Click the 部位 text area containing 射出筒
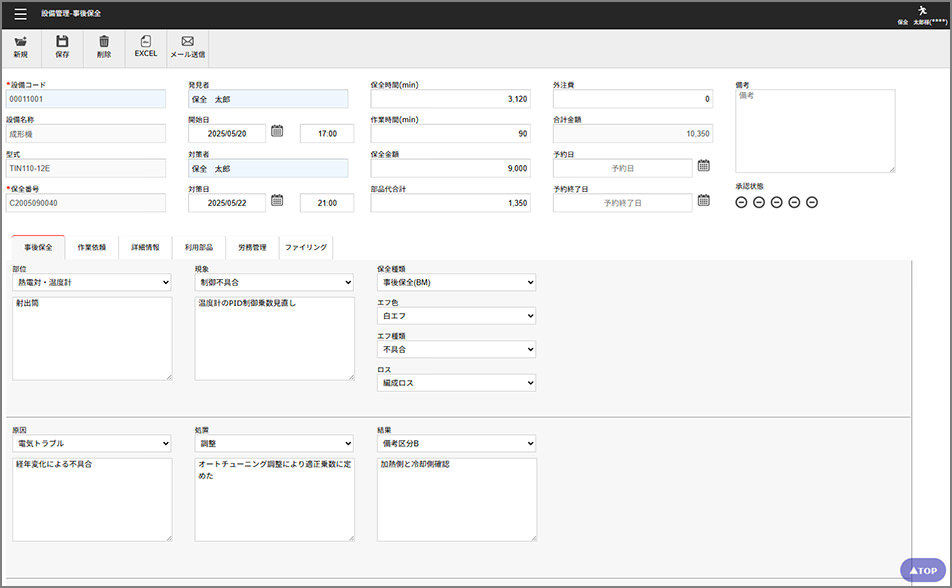 [x=92, y=339]
